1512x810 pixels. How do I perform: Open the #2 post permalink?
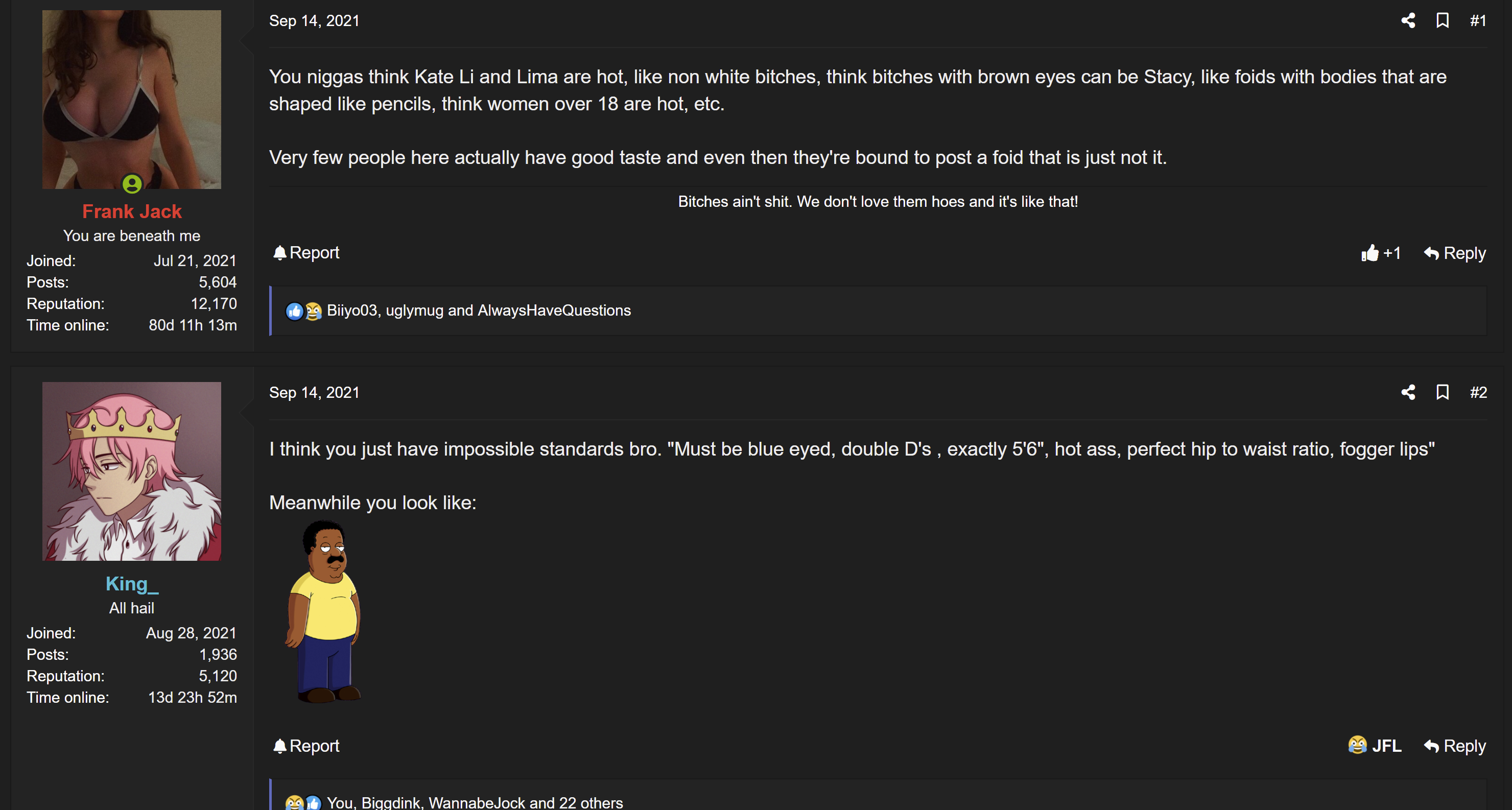1477,392
